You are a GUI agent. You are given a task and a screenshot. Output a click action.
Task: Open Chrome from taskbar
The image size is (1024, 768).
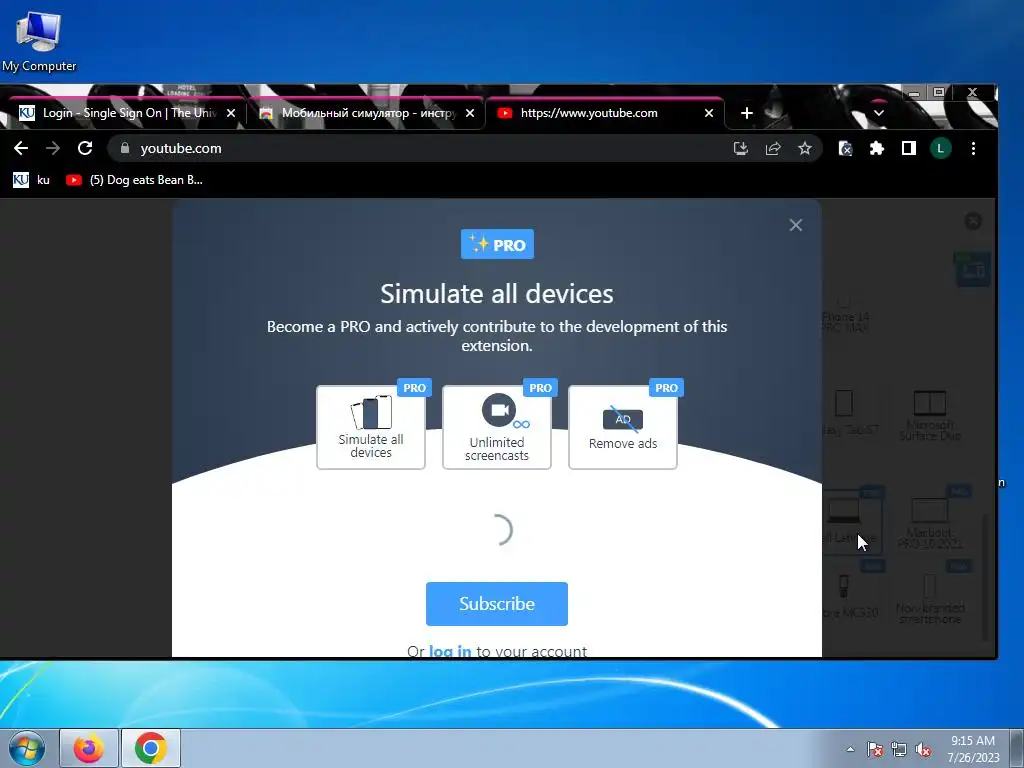(x=151, y=748)
